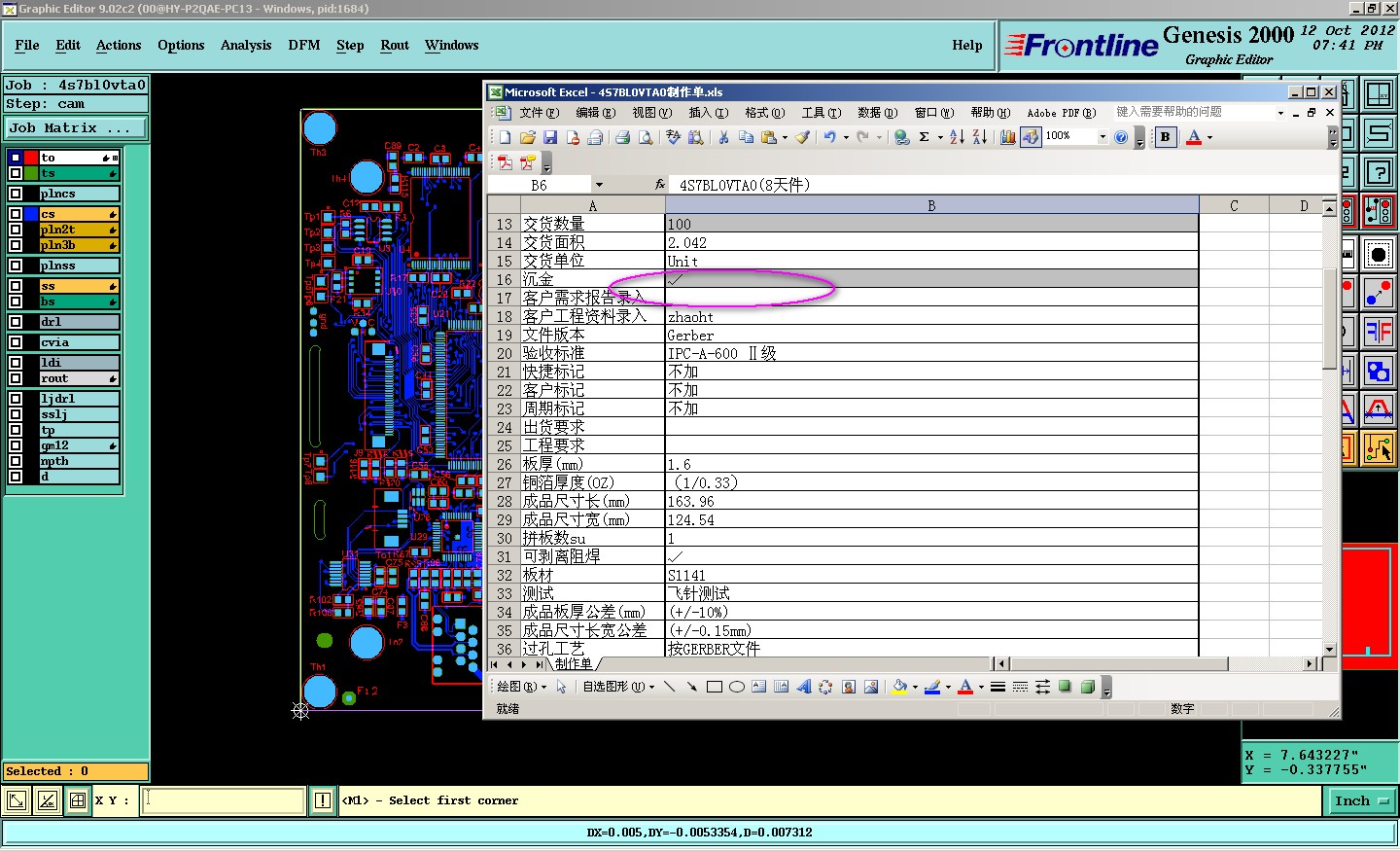Click the Genesis Rout menu
Image resolution: width=1400 pixels, height=852 pixels.
(x=395, y=46)
